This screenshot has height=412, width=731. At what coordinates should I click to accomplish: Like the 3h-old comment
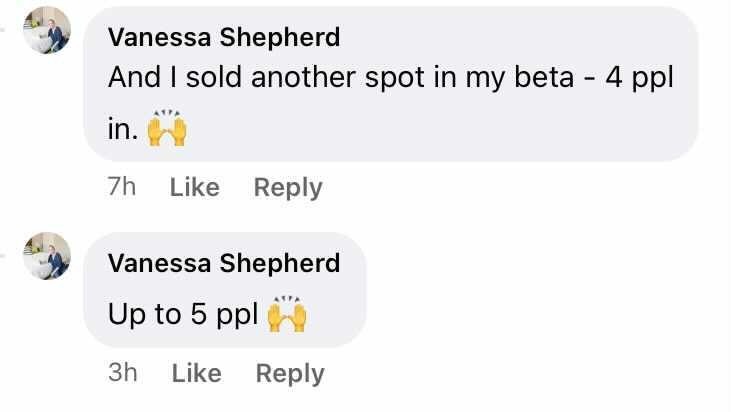(x=196, y=373)
